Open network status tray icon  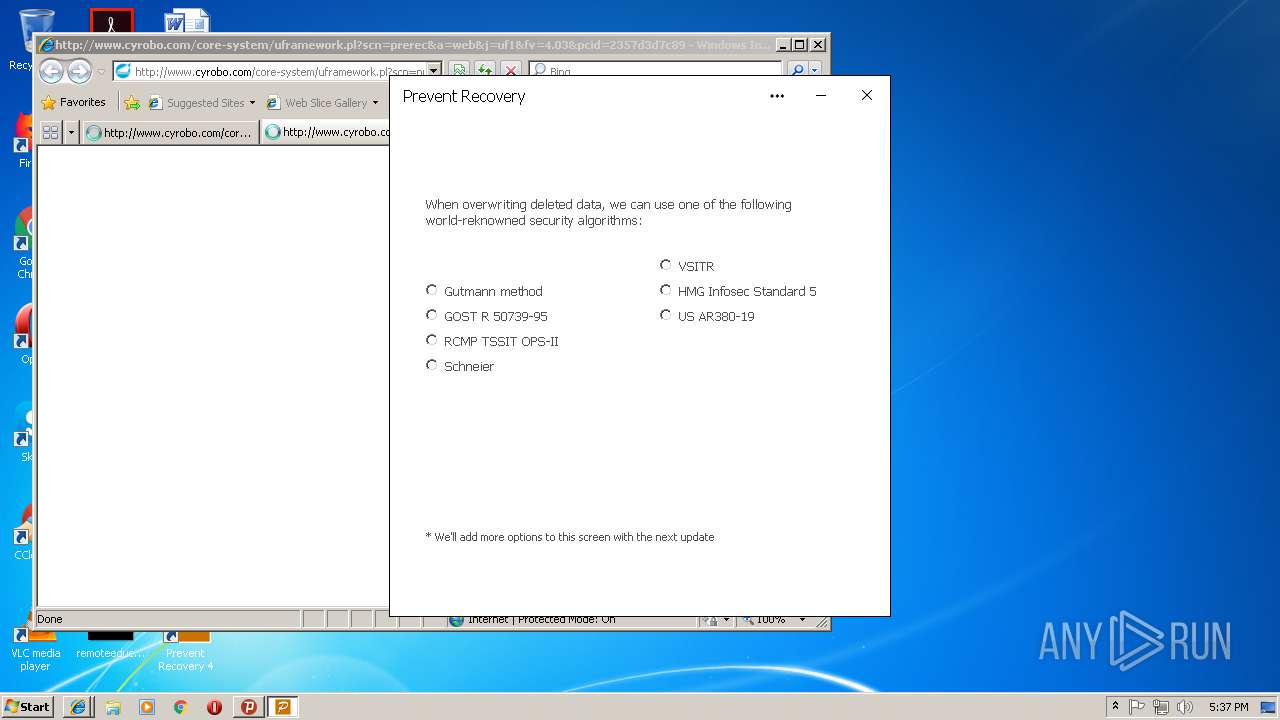point(1161,707)
